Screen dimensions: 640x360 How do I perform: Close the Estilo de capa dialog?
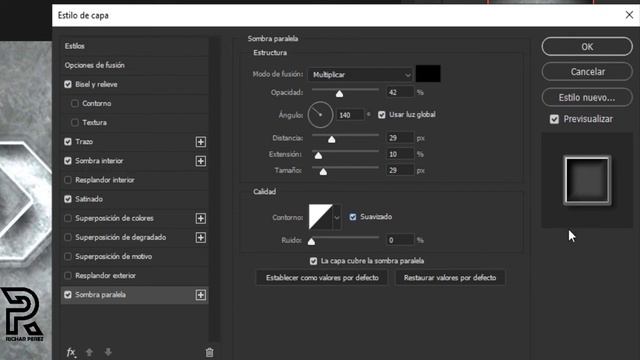pos(629,15)
